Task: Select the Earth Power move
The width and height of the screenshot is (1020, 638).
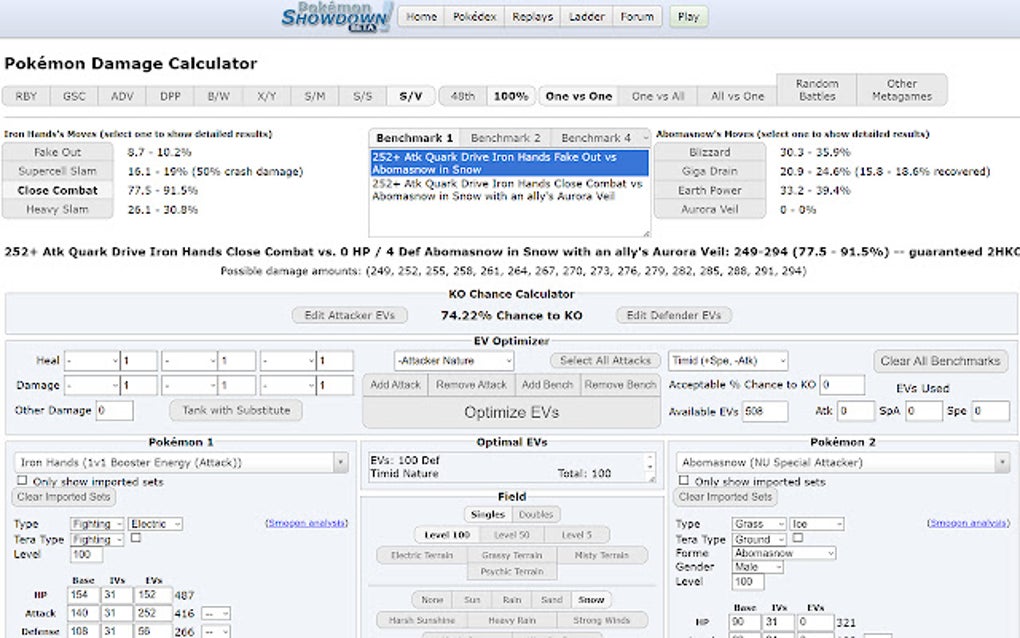Action: click(x=710, y=191)
